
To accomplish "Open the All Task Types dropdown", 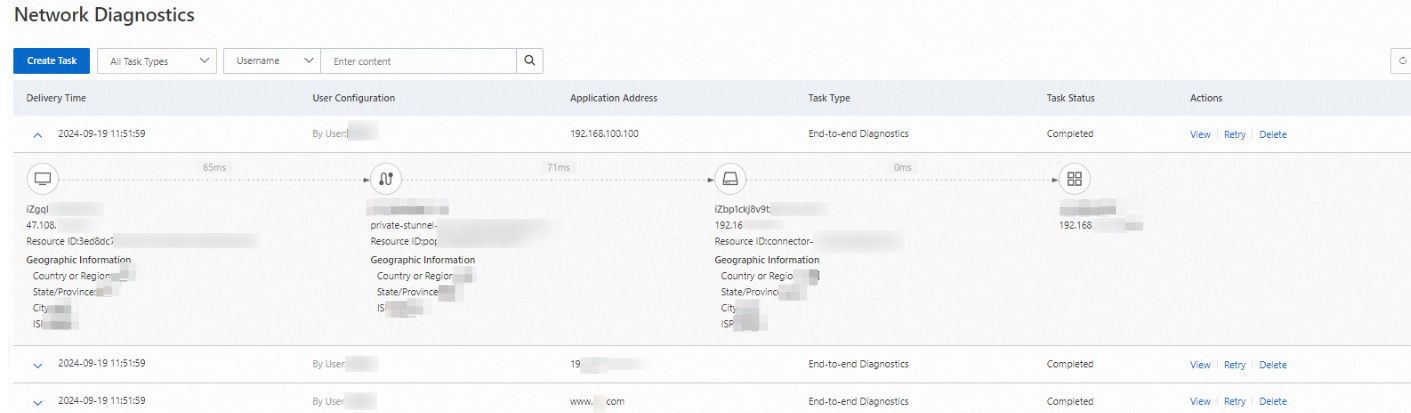I will 157,61.
